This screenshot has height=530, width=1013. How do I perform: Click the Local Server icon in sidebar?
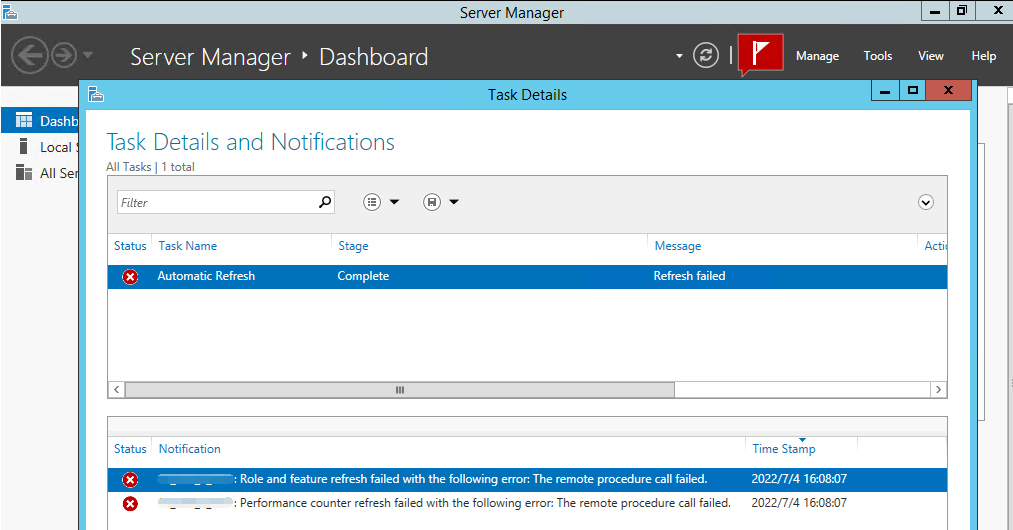[x=24, y=146]
